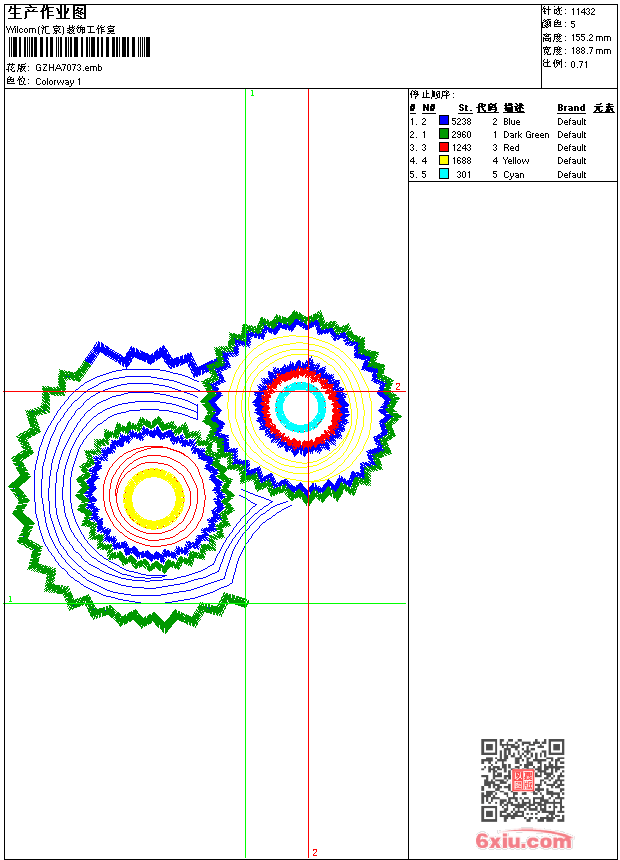Viewport: 620px width, 860px height.
Task: Click the St. column header
Action: tap(464, 108)
